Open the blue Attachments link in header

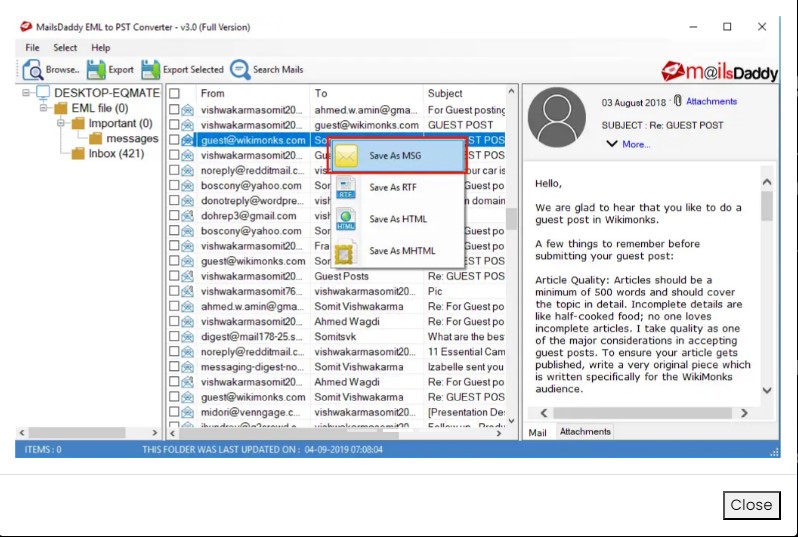pos(711,101)
